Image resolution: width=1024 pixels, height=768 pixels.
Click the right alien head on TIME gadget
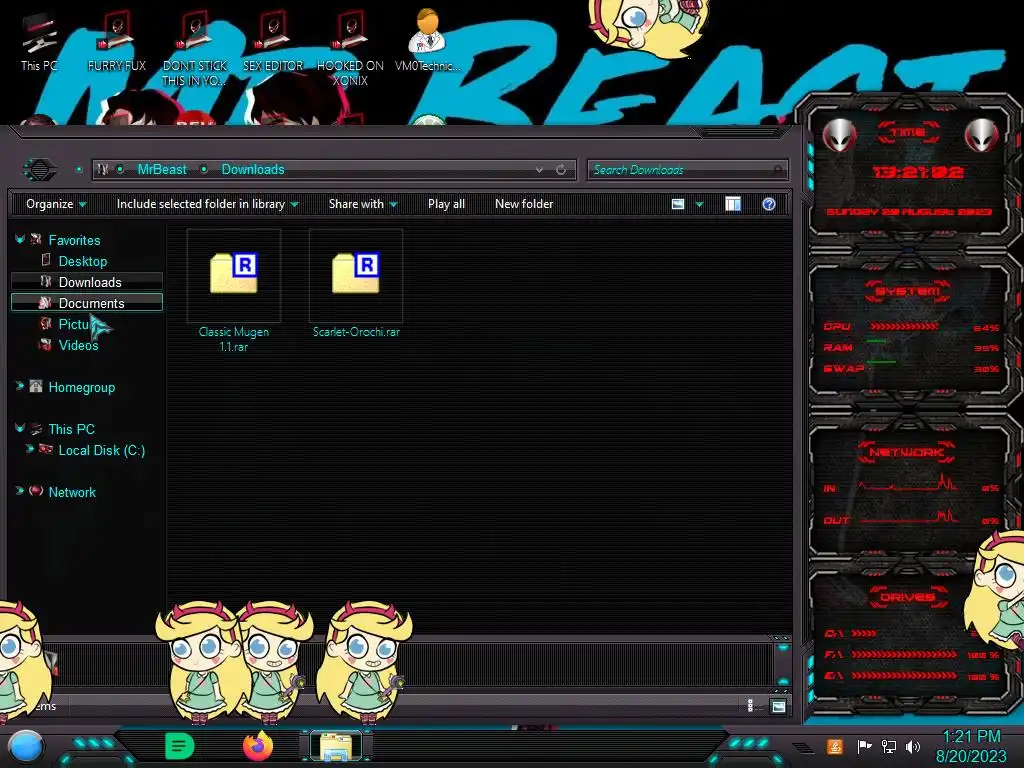[982, 135]
